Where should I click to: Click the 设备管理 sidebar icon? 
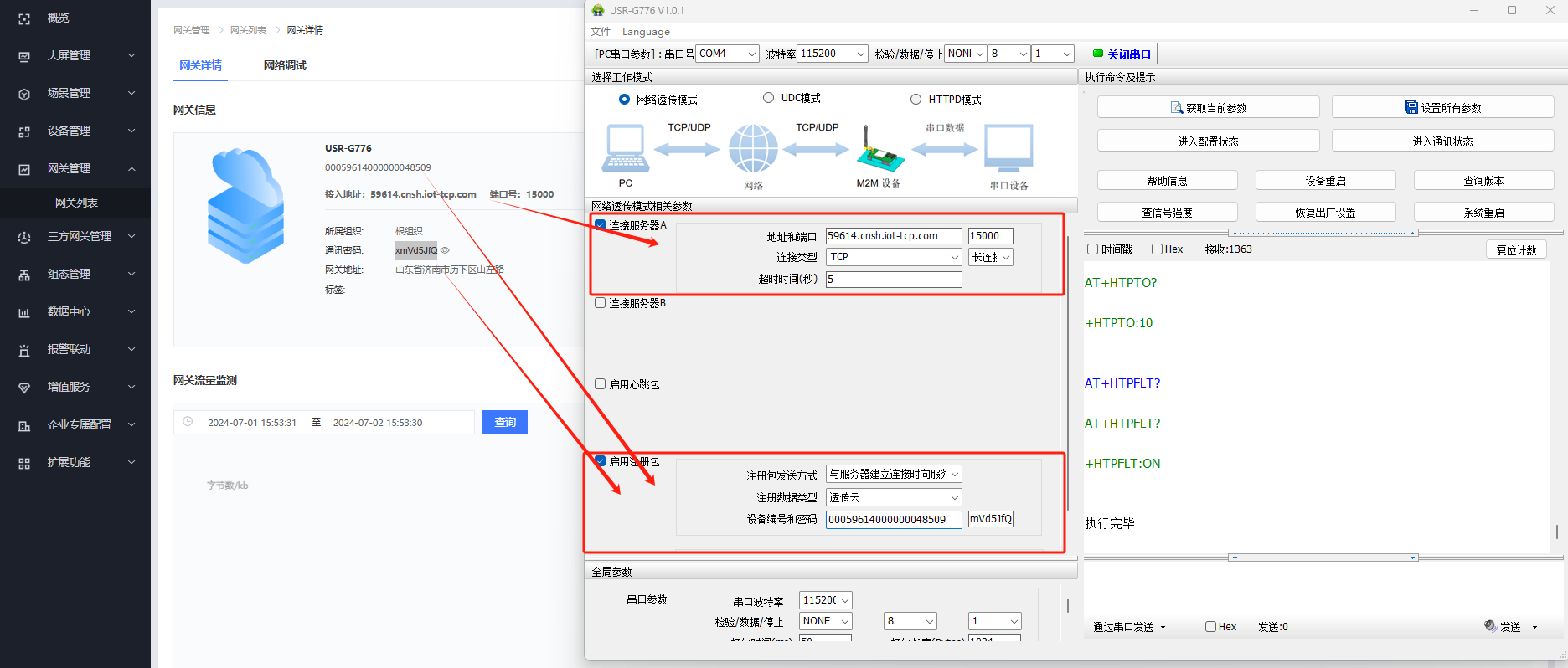click(24, 131)
